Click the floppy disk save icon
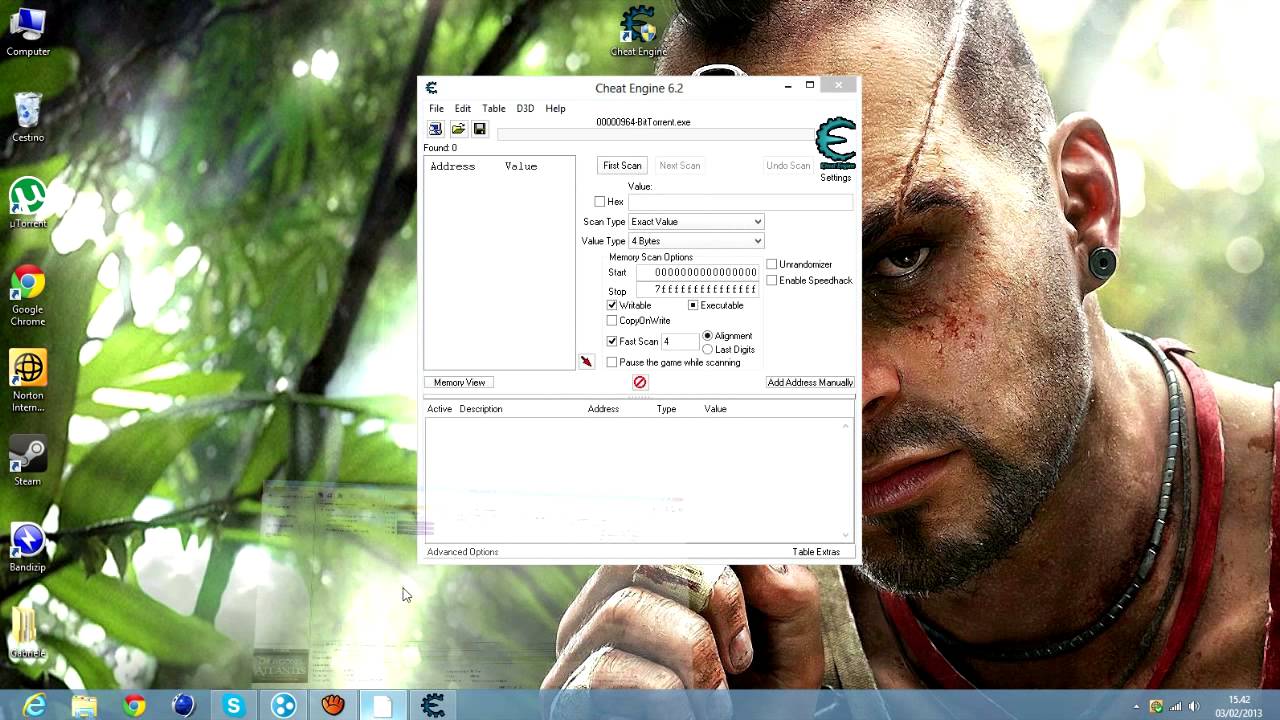This screenshot has width=1280, height=720. (x=479, y=129)
